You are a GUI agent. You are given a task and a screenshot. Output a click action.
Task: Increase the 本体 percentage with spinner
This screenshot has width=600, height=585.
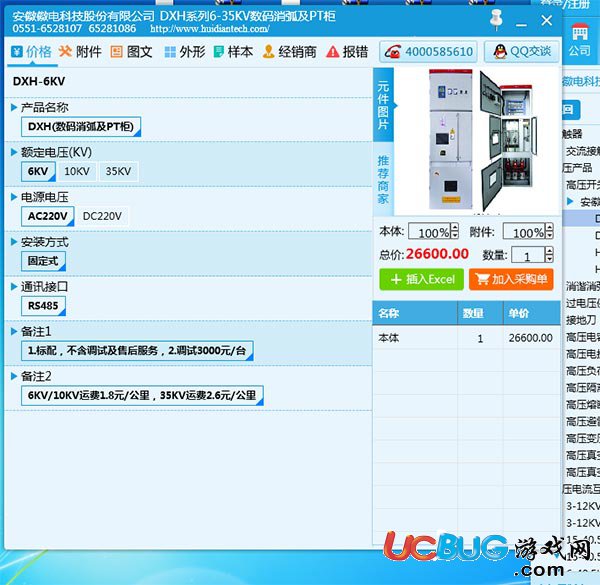(455, 227)
